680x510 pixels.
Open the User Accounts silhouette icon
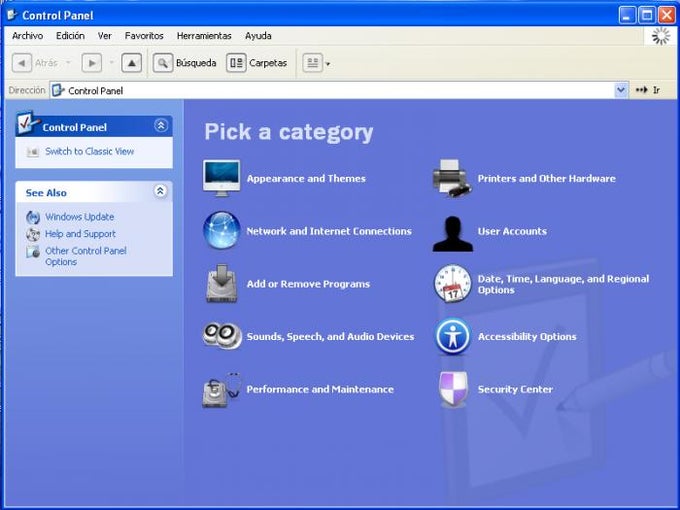pos(452,234)
